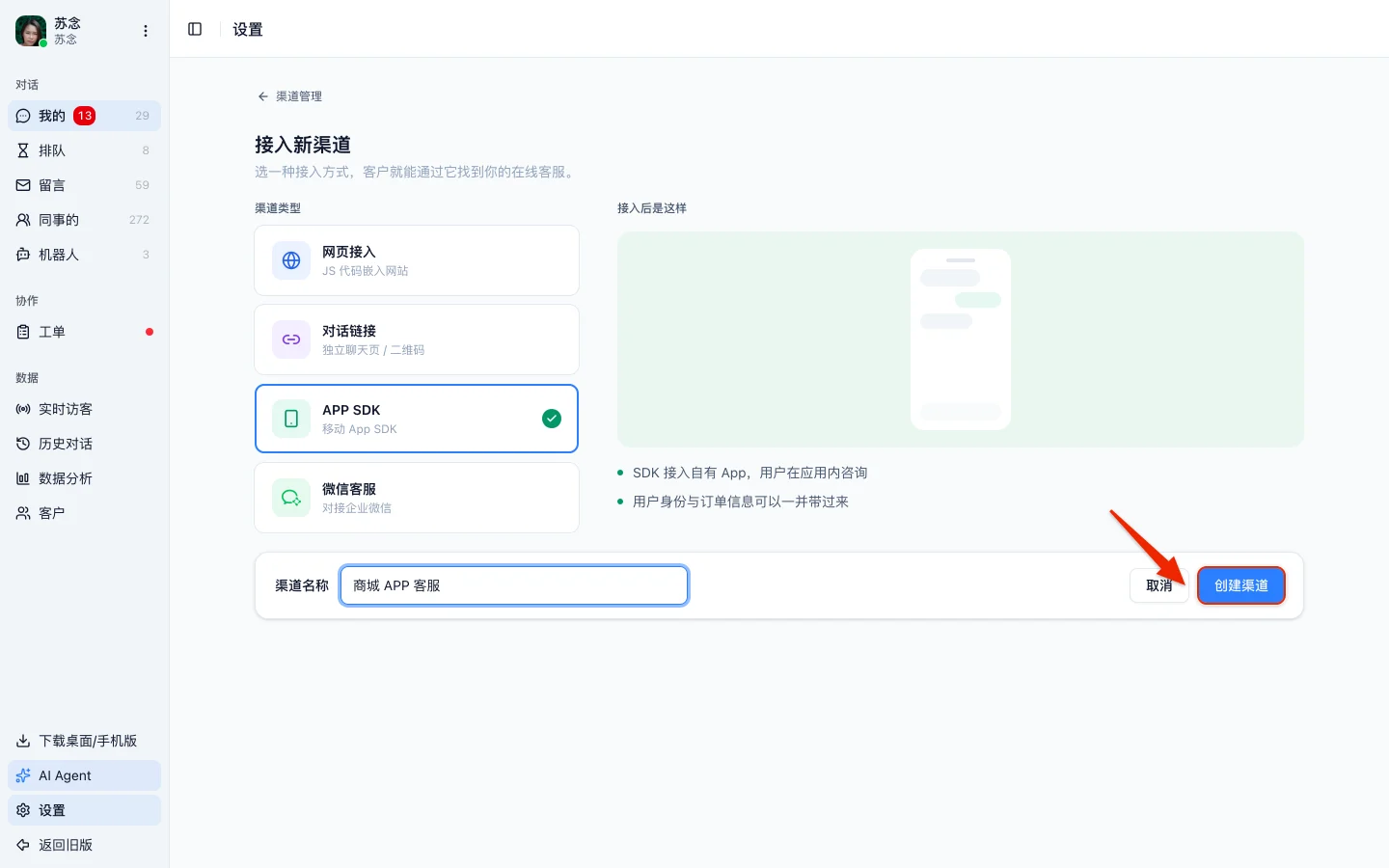Collapse the sidebar with the panel icon
This screenshot has width=1389, height=868.
195,29
